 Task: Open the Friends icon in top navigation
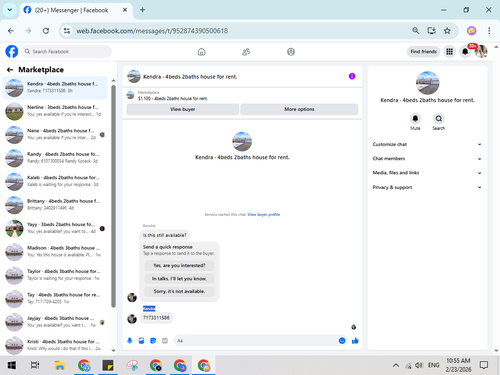tap(246, 52)
